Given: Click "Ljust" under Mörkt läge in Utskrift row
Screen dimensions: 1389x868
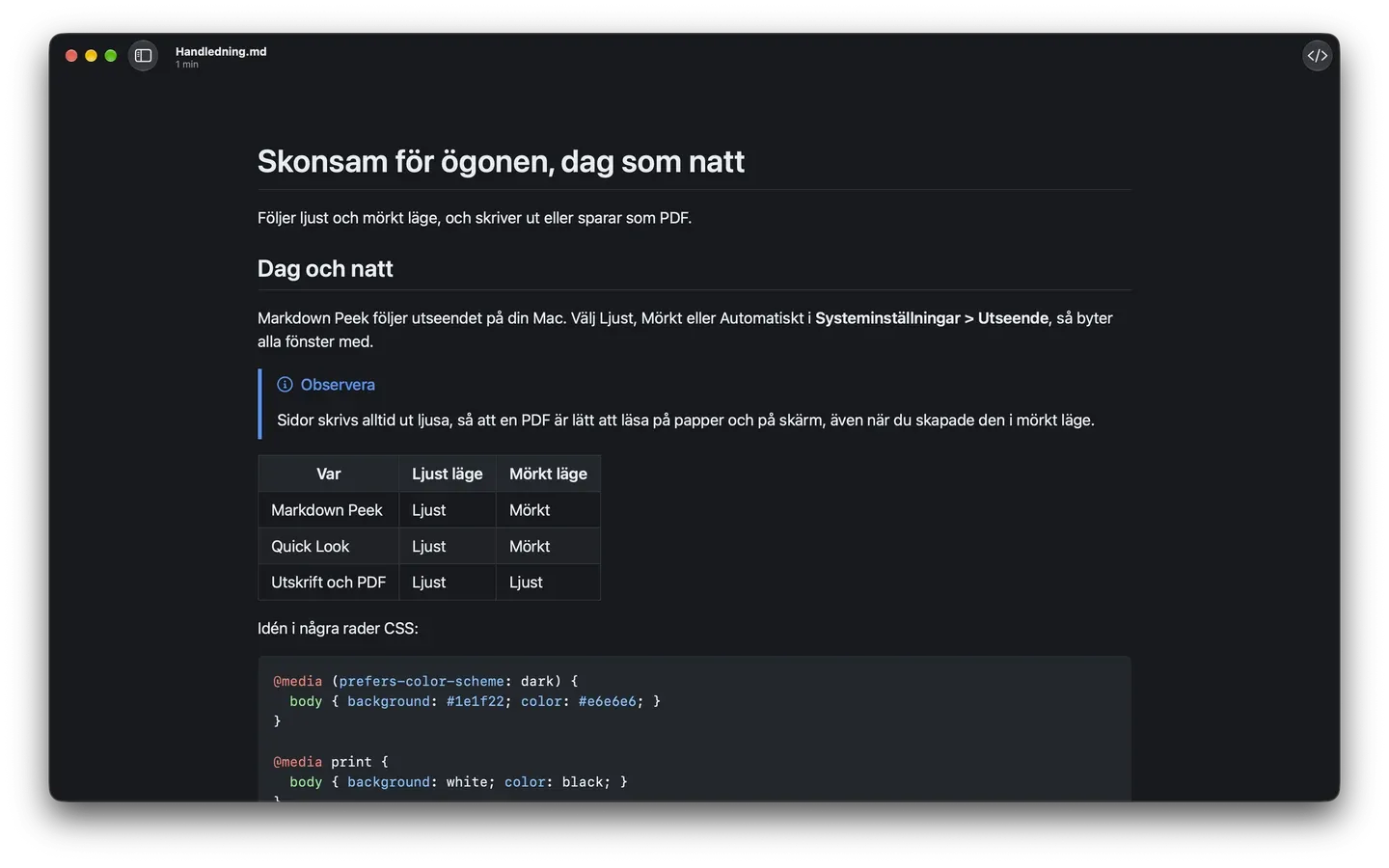Looking at the screenshot, I should [526, 583].
